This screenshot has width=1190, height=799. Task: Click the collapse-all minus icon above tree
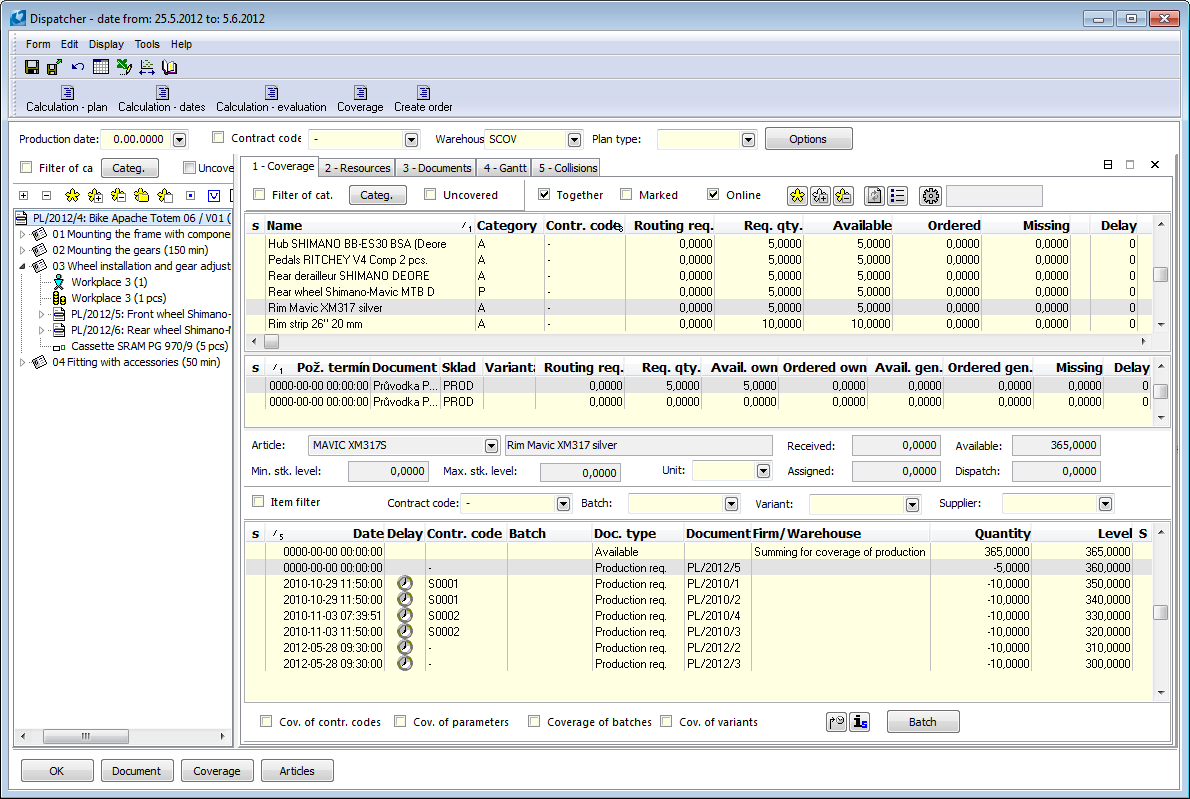(46, 195)
